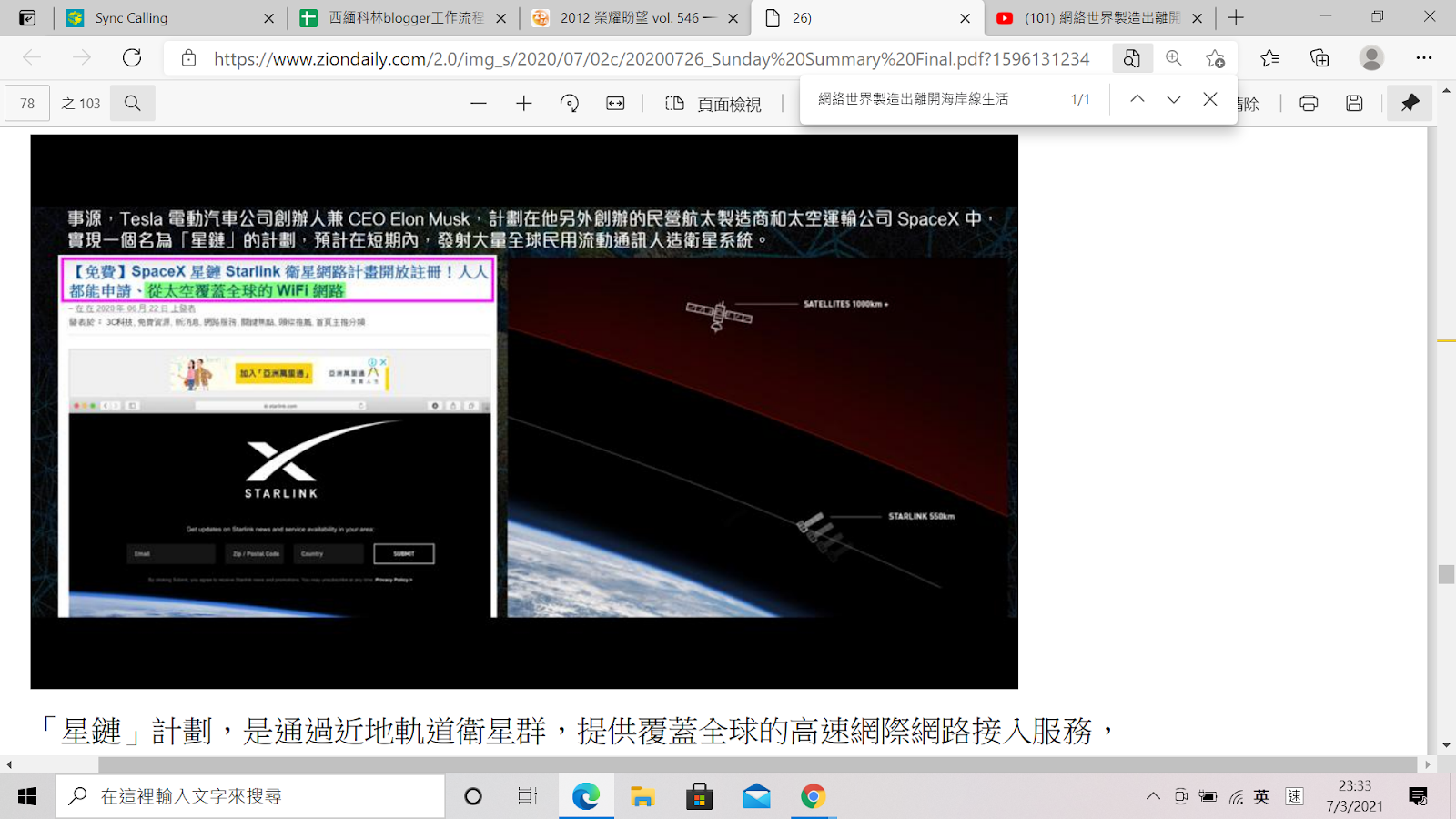1456x819 pixels.
Task: Go back to the previous page
Action: [x=32, y=58]
